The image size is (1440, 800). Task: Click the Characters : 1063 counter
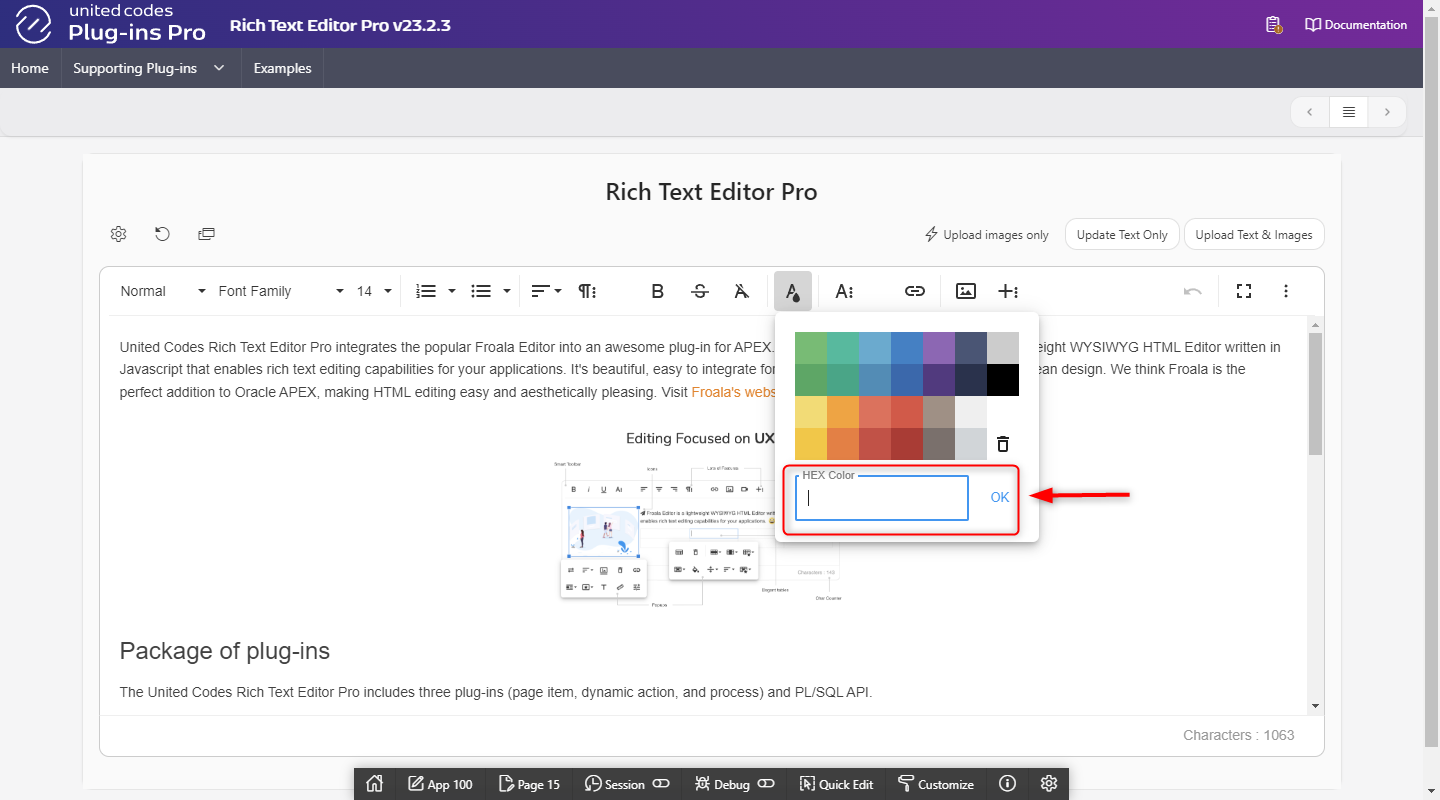[1239, 735]
